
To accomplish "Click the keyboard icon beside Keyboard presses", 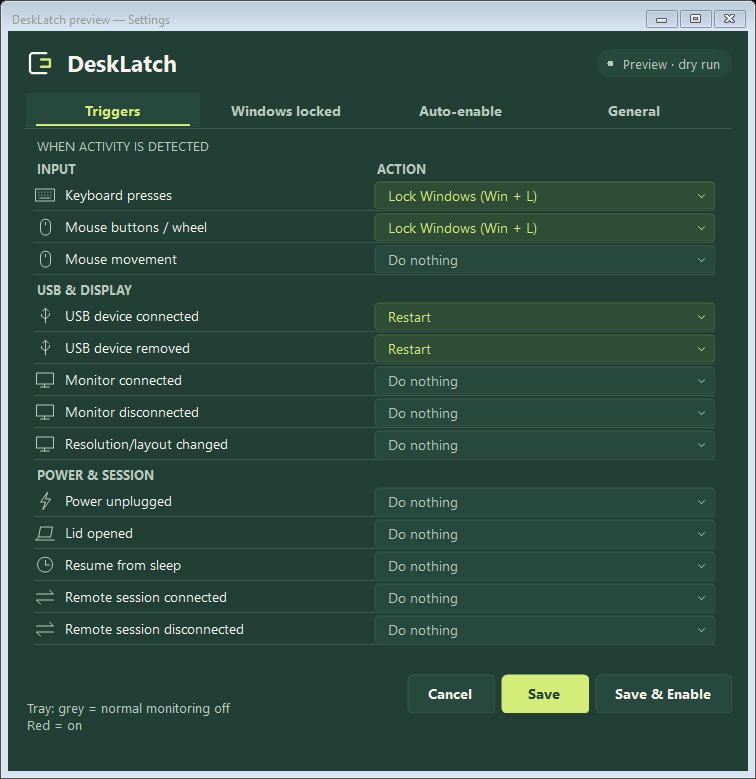I will tap(45, 195).
